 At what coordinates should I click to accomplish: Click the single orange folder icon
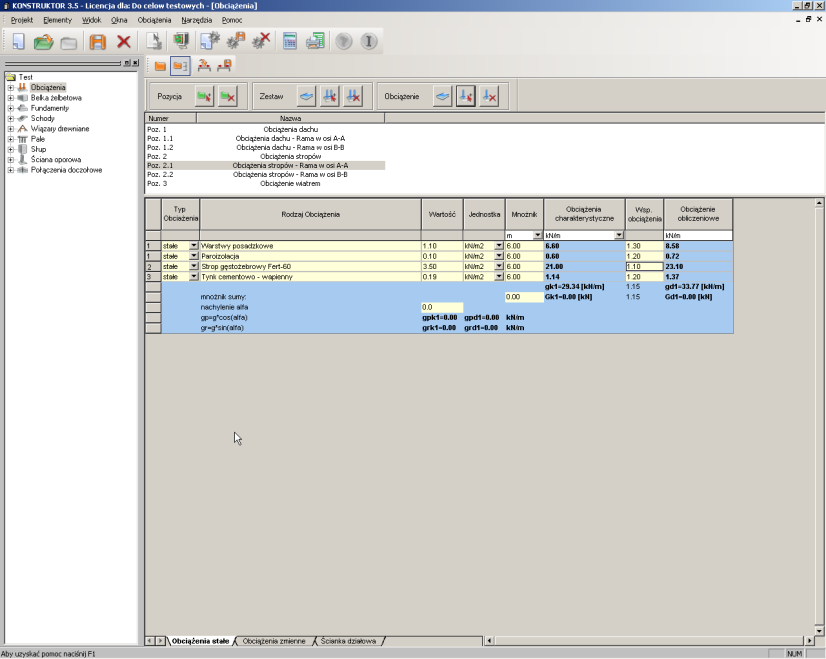coord(160,66)
